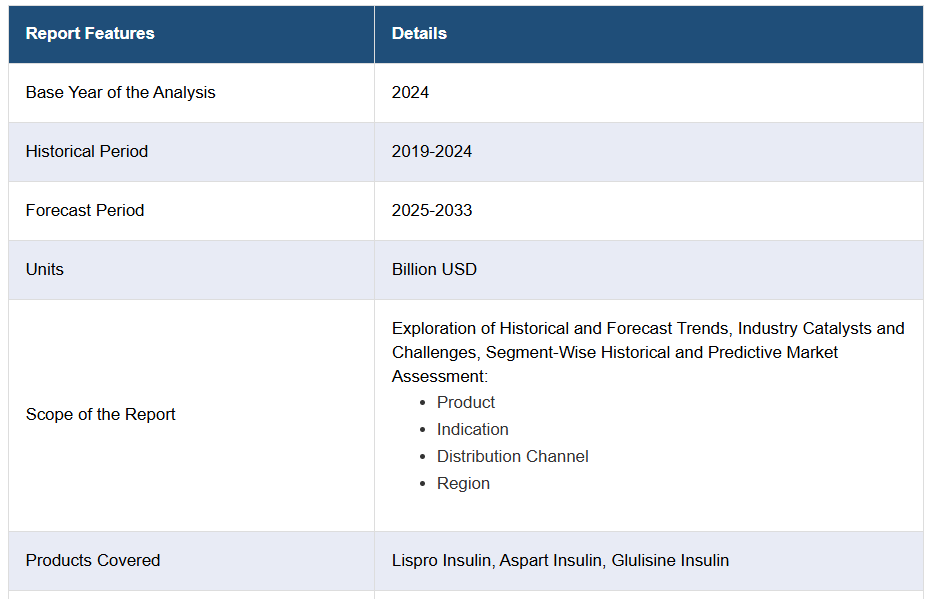Click the "Glulisine Insulin" text
The height and width of the screenshot is (599, 930).
(x=670, y=561)
